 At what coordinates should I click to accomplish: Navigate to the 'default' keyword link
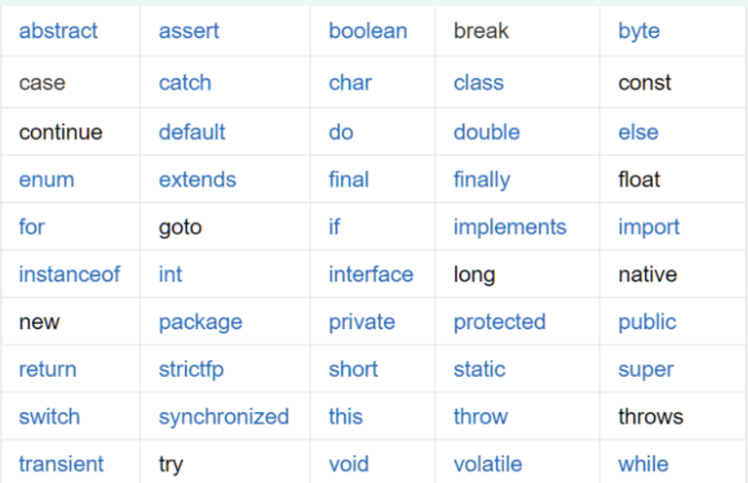[x=192, y=132]
